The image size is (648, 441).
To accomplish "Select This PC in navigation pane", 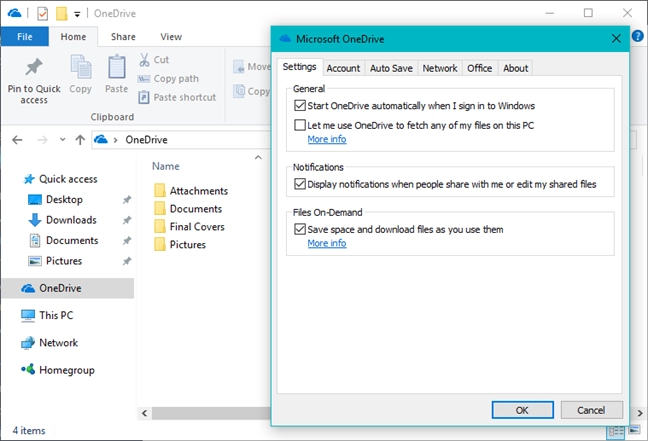I will [47, 315].
